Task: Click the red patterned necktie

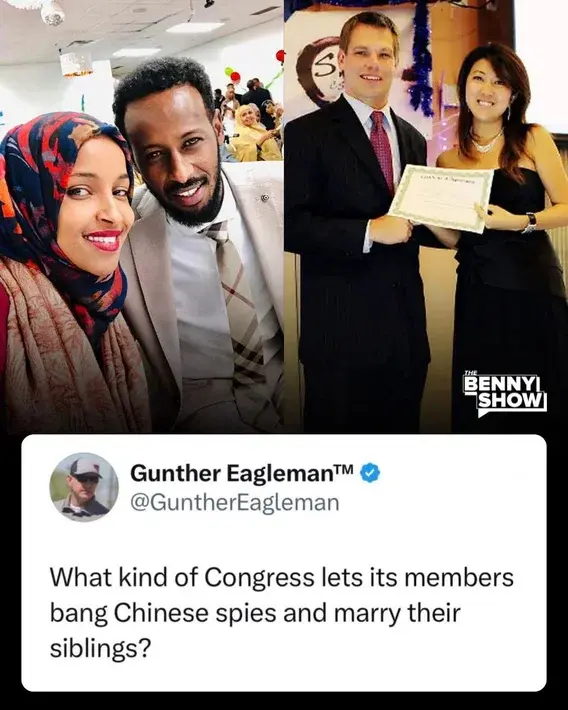Action: coord(383,150)
